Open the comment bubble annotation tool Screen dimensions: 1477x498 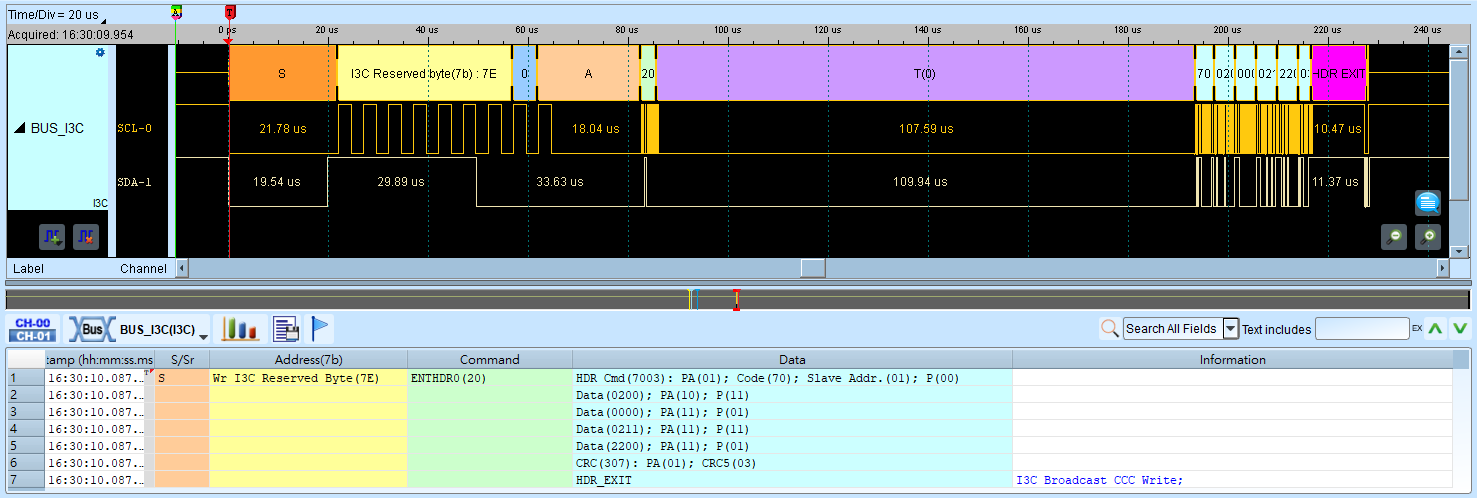(x=1428, y=203)
